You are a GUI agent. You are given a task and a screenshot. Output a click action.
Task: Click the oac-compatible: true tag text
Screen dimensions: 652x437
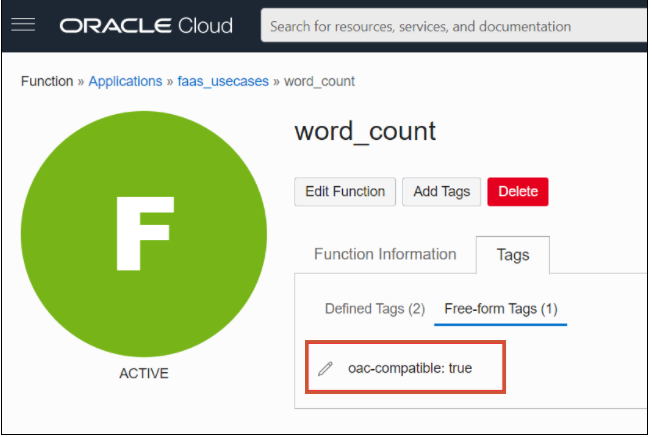[x=410, y=368]
